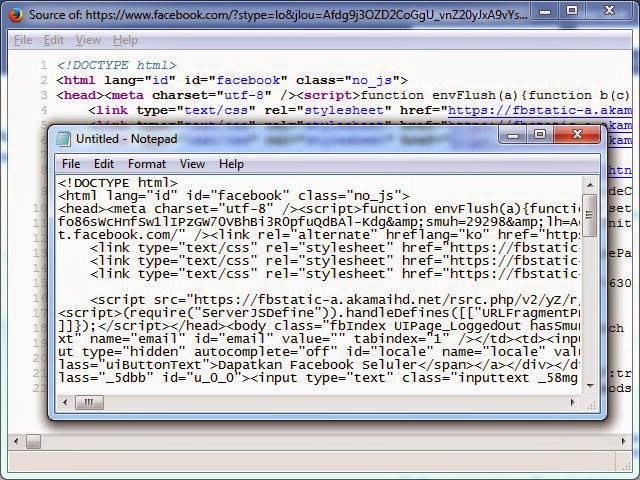The image size is (640, 480).
Task: Click the id="locale" line in Notepad
Action: pos(318,352)
